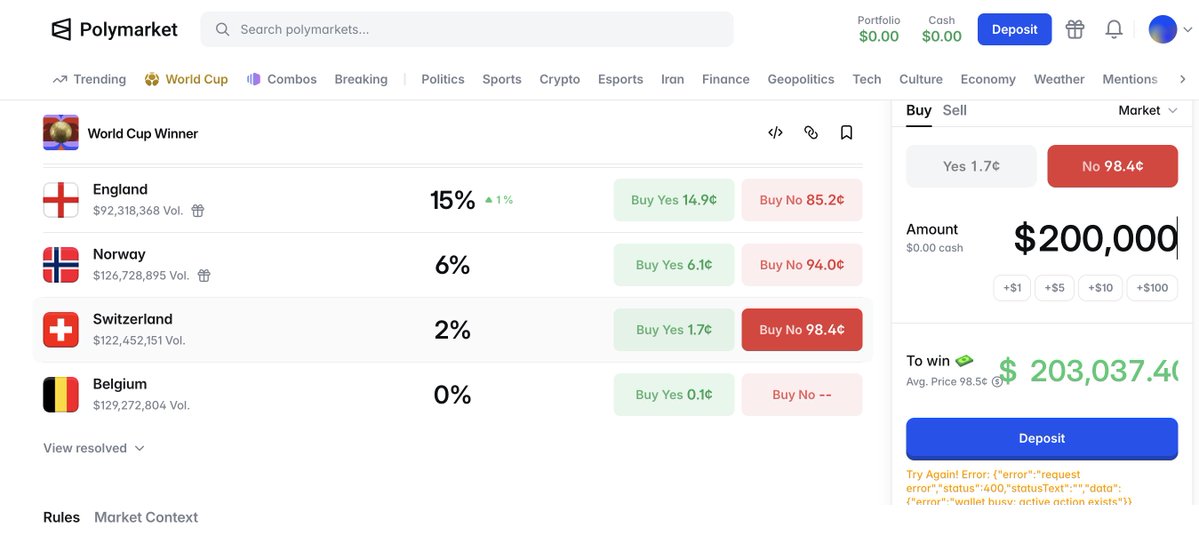Screen dimensions: 1199x536
Task: Click Buy No 94.0¢ for Norway
Action: coord(802,265)
